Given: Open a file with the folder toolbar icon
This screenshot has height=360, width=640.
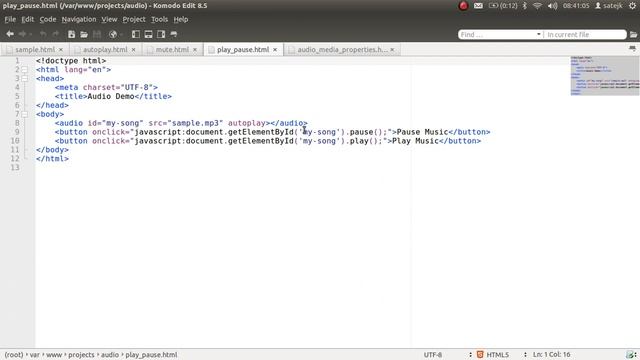Looking at the screenshot, I should point(84,34).
